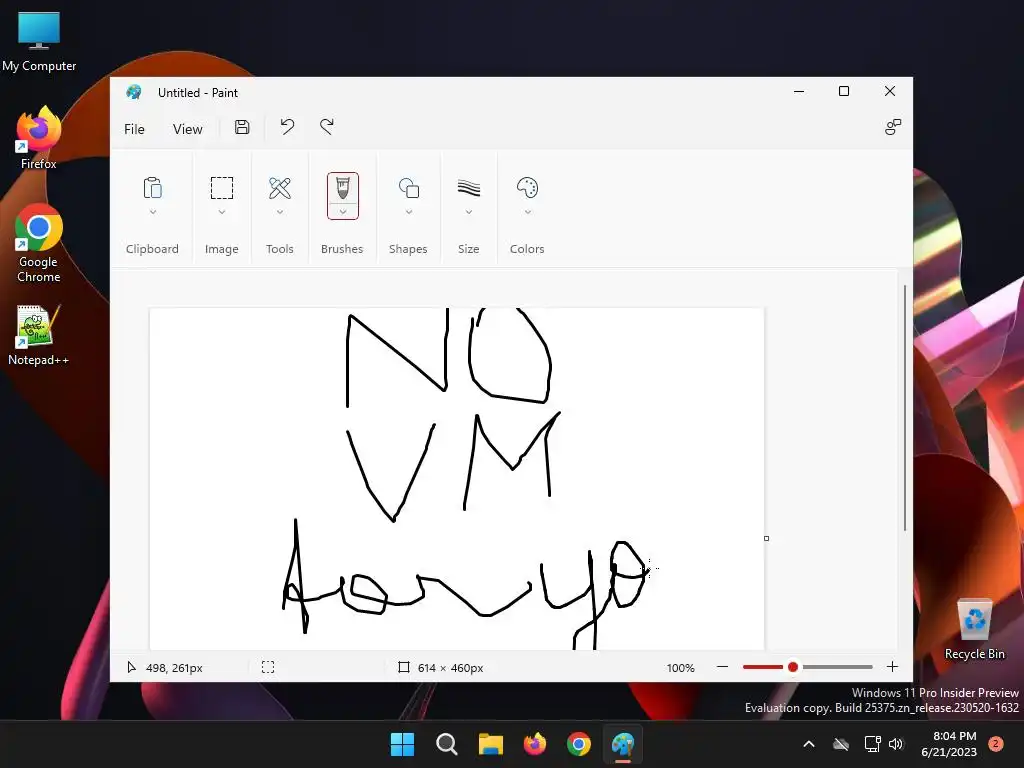This screenshot has height=768, width=1024.
Task: Open the volume control in system tray
Action: 896,744
